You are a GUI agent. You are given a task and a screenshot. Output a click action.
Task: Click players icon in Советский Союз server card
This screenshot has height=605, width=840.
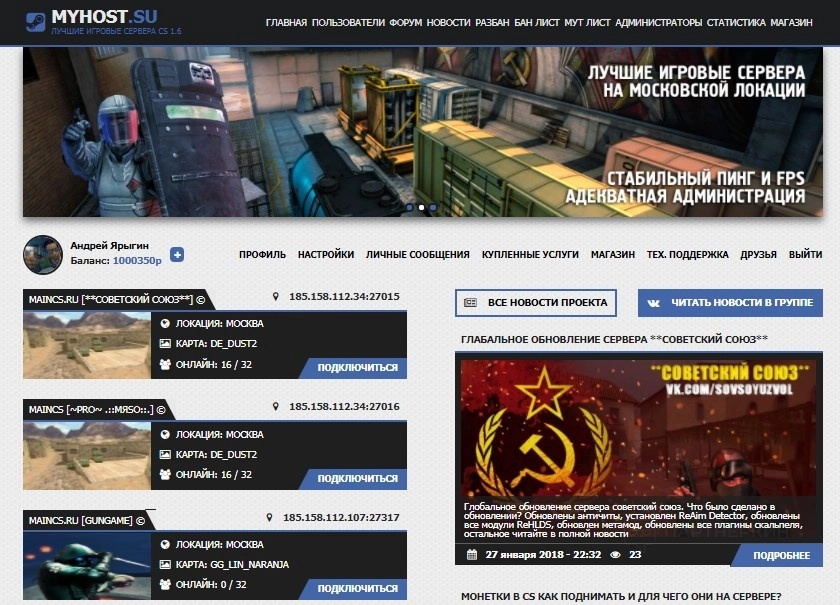(165, 364)
